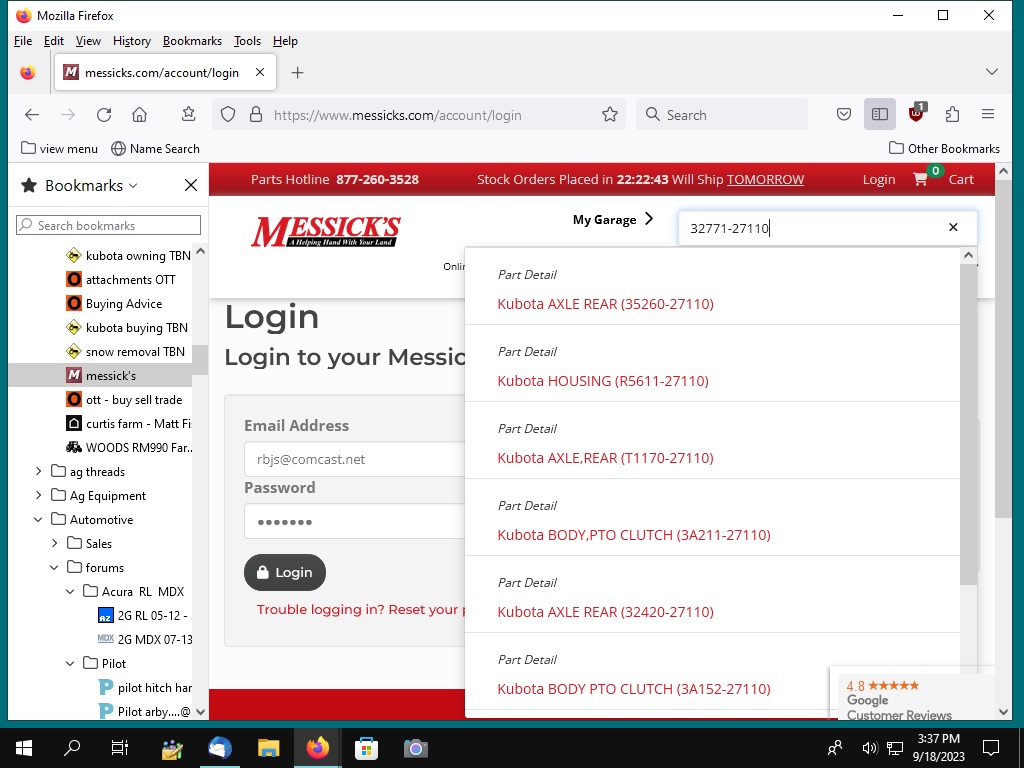Open the 2G RL 05-12 bookmark
Image resolution: width=1024 pixels, height=768 pixels.
tap(144, 615)
